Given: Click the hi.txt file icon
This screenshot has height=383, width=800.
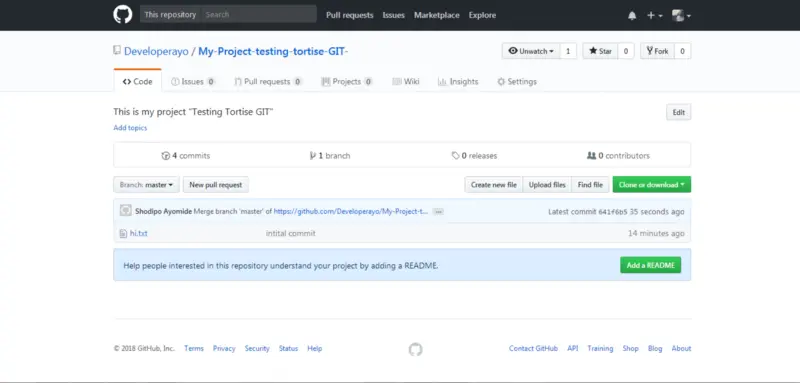Looking at the screenshot, I should click(x=122, y=234).
